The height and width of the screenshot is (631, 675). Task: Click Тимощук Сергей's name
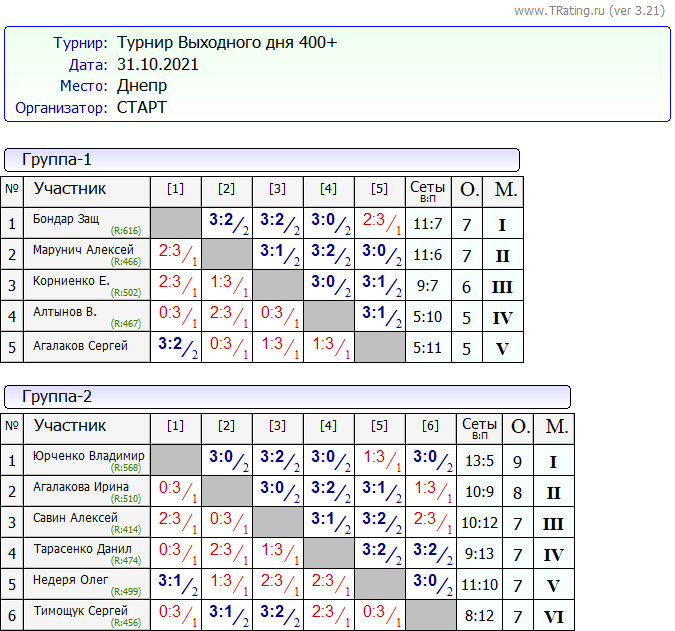tap(81, 611)
